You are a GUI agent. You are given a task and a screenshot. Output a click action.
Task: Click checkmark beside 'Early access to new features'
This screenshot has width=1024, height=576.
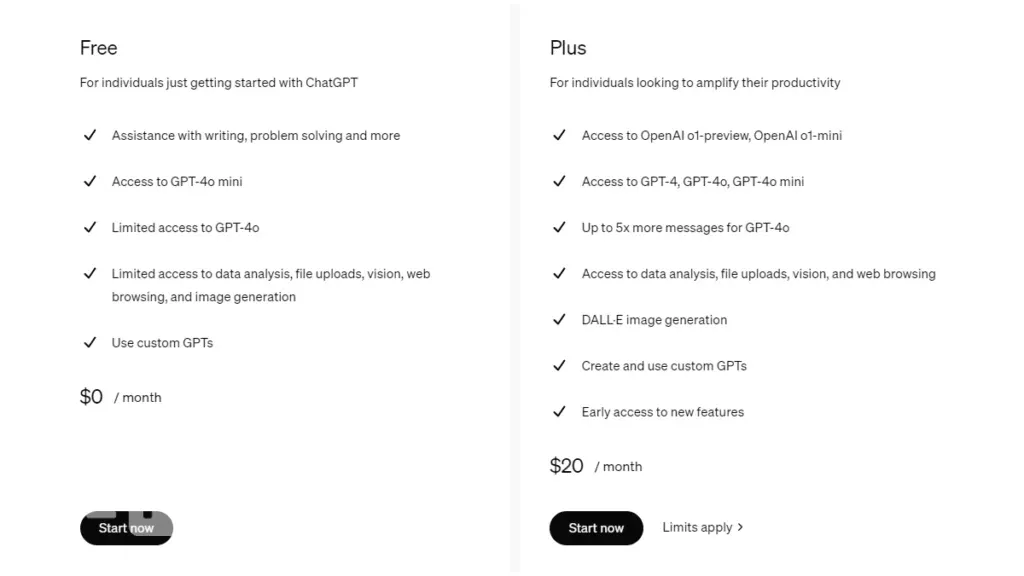point(560,411)
